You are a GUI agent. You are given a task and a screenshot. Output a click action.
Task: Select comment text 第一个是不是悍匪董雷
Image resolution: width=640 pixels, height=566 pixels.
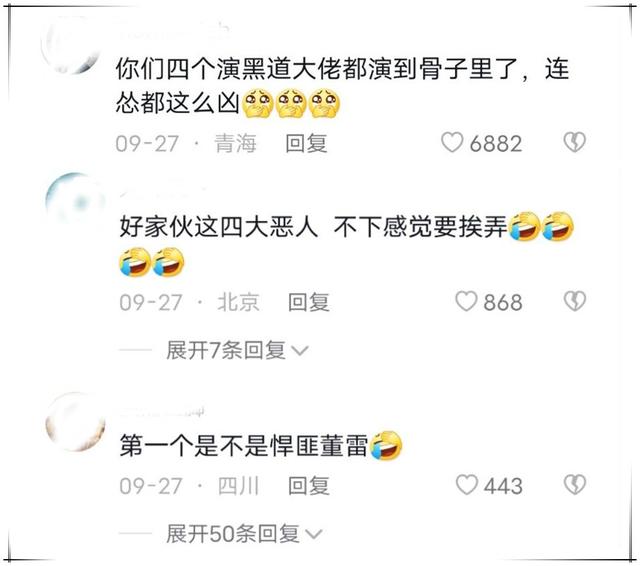(244, 446)
